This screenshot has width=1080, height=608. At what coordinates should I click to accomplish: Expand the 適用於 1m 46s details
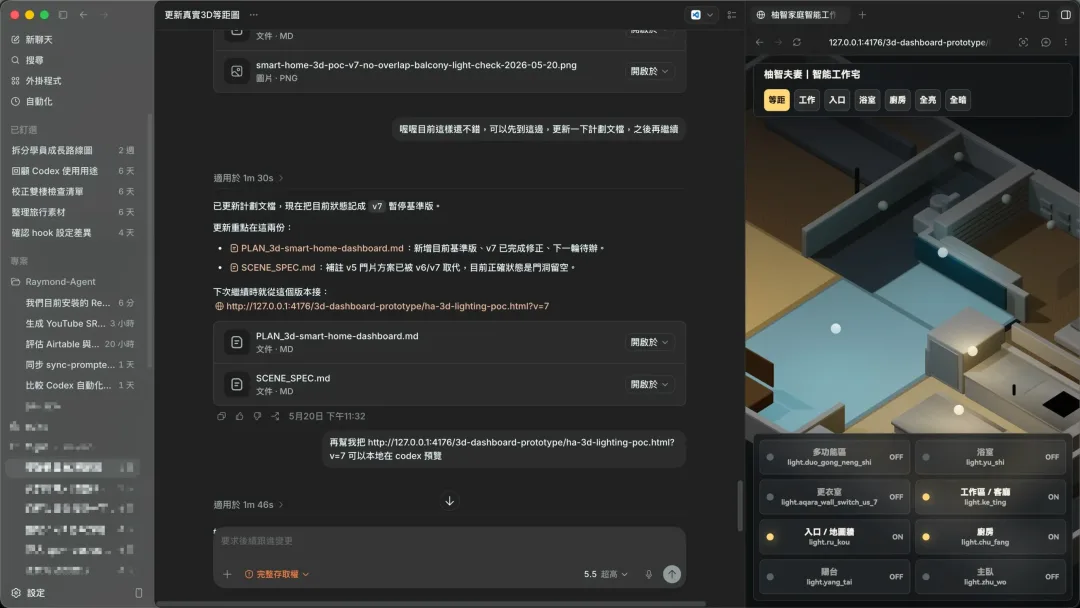pyautogui.click(x=248, y=505)
